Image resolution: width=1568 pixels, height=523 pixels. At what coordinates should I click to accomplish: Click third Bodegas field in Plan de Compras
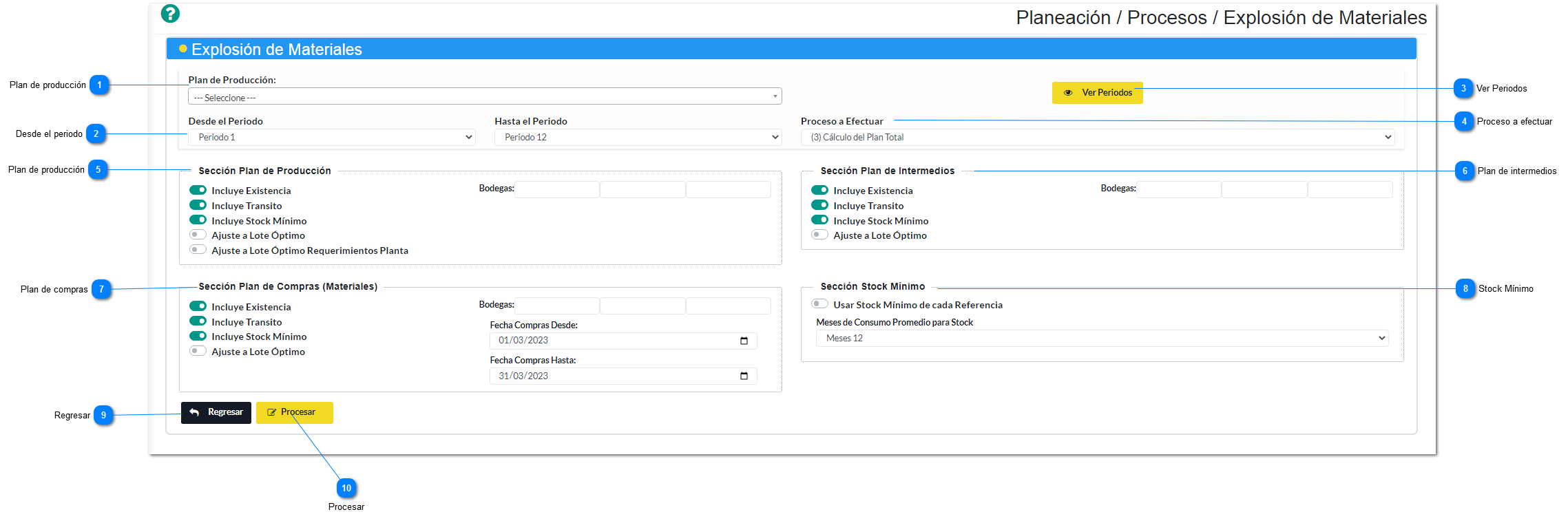(x=729, y=306)
